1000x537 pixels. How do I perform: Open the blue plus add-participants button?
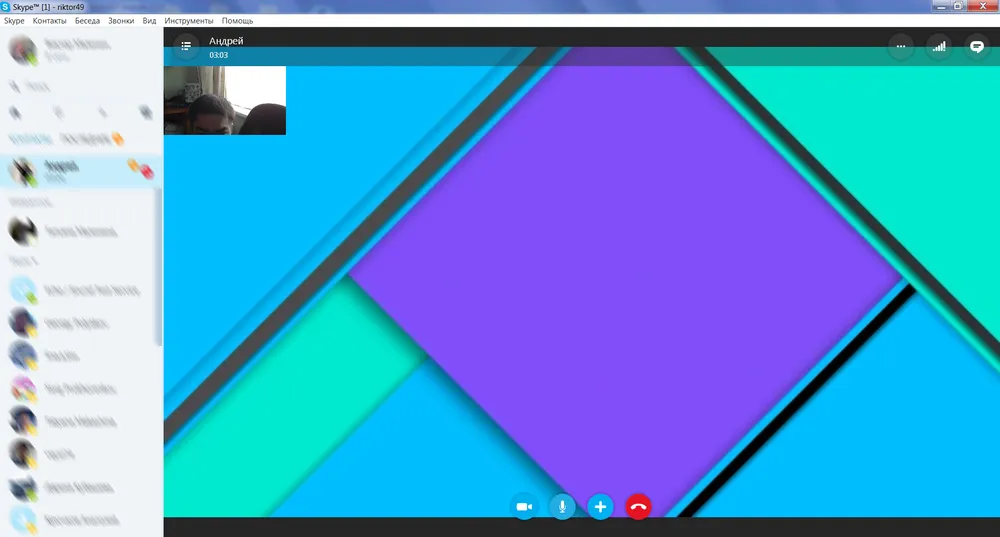click(600, 507)
